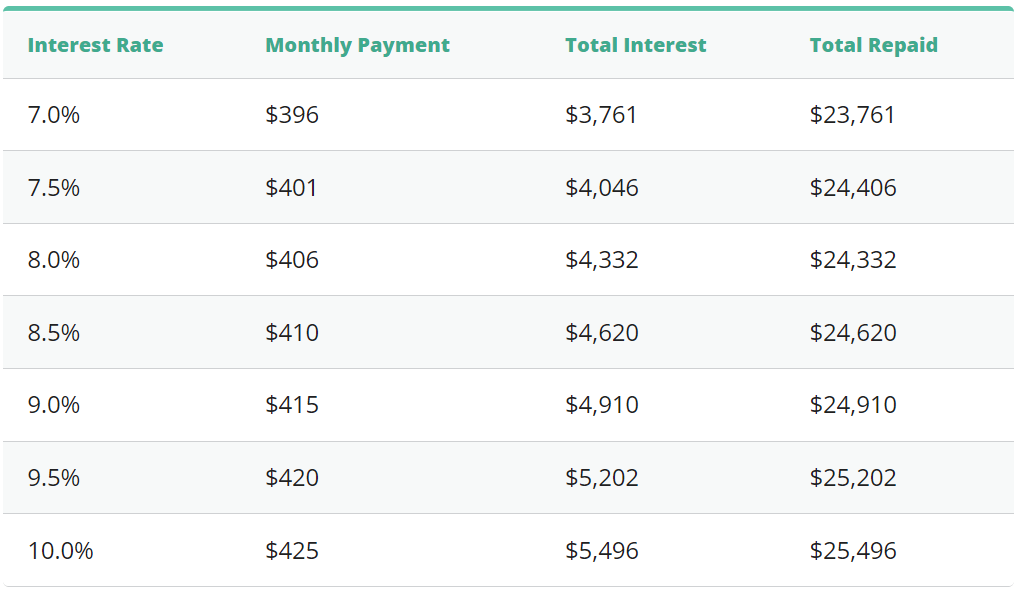Click the $25,496 total repaid value

tap(852, 551)
